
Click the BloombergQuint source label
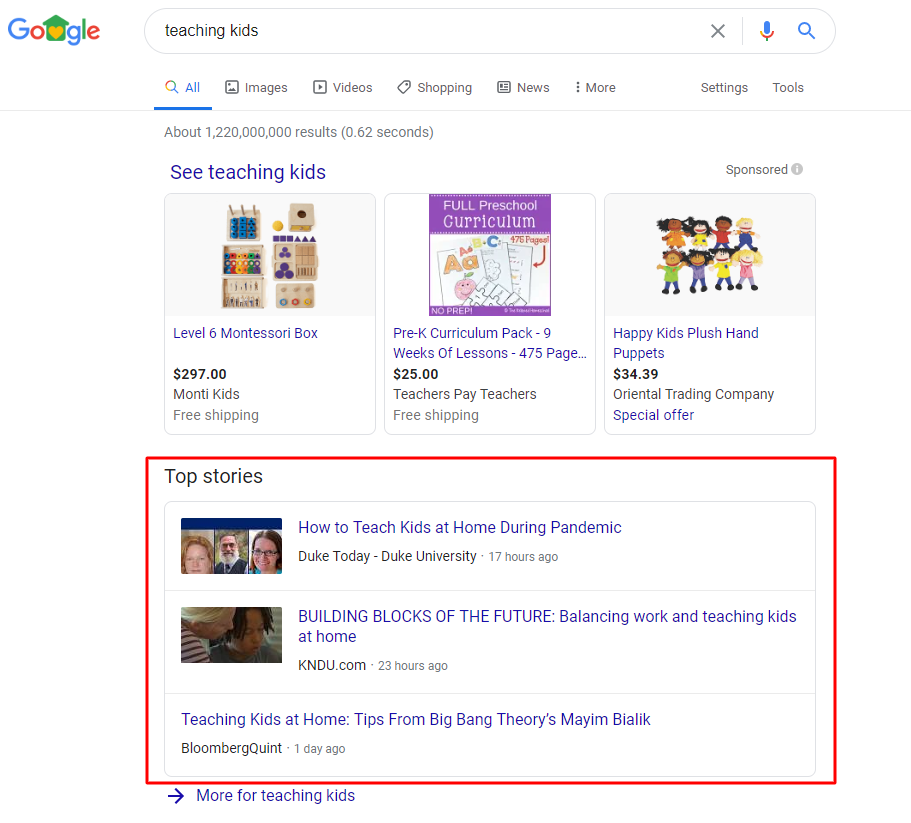(x=232, y=748)
